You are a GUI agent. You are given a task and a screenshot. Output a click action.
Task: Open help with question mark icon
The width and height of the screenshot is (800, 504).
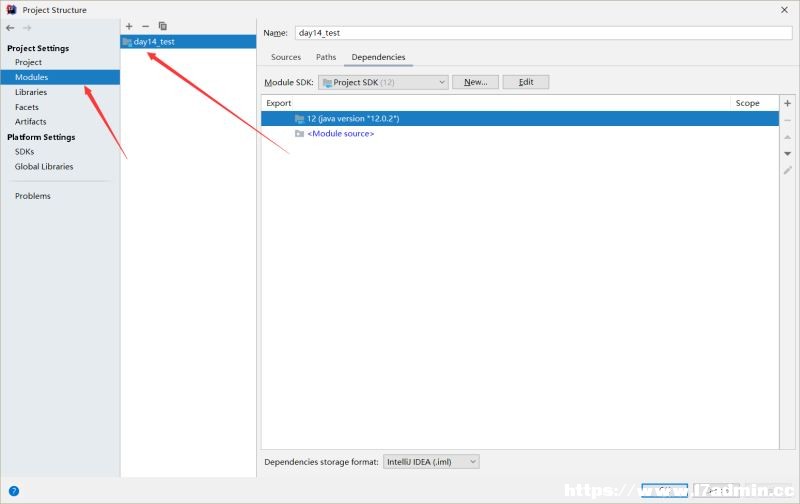click(14, 491)
